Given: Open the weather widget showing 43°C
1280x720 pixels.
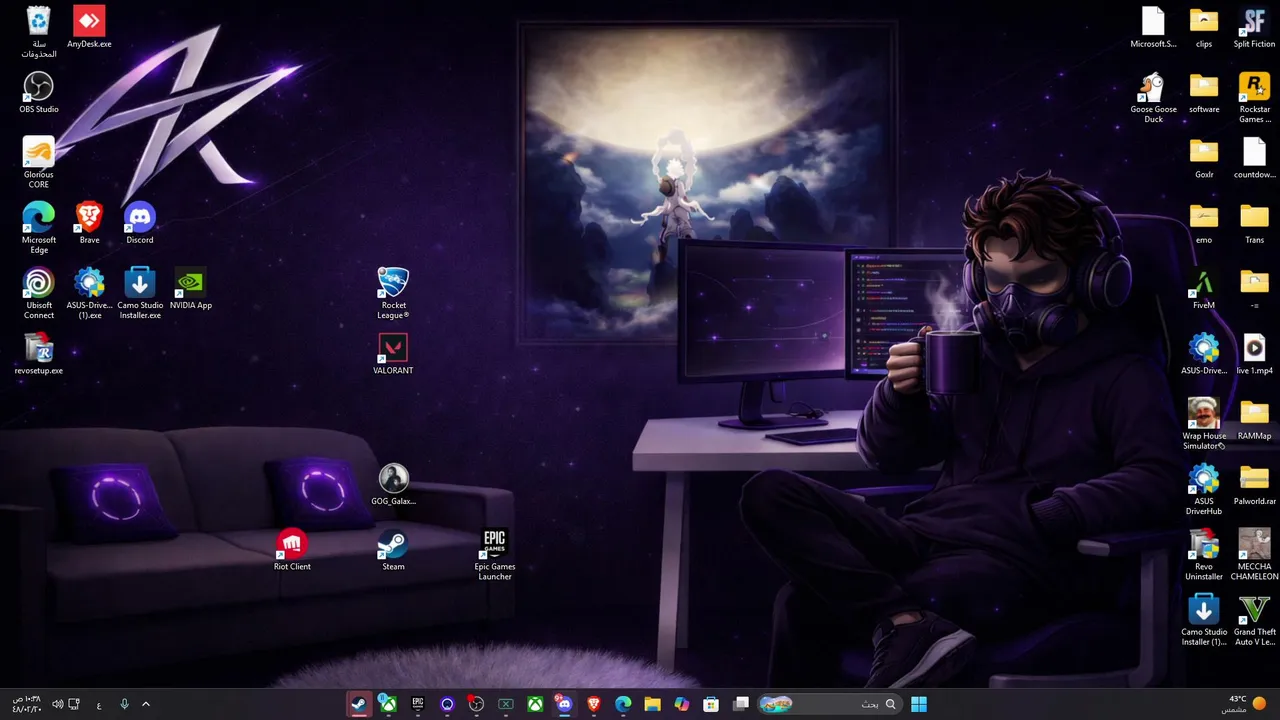Looking at the screenshot, I should [1243, 704].
